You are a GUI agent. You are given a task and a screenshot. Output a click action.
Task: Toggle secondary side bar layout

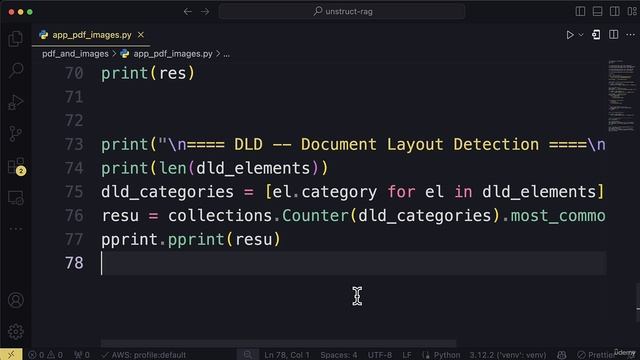pos(614,11)
